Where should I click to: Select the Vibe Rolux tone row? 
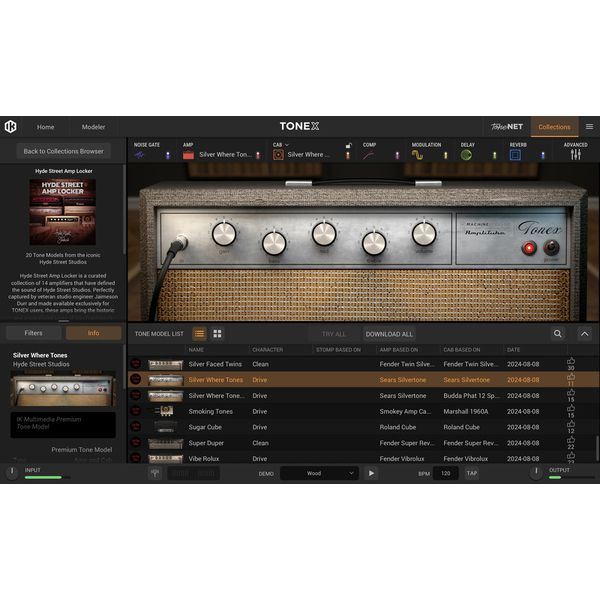point(362,458)
